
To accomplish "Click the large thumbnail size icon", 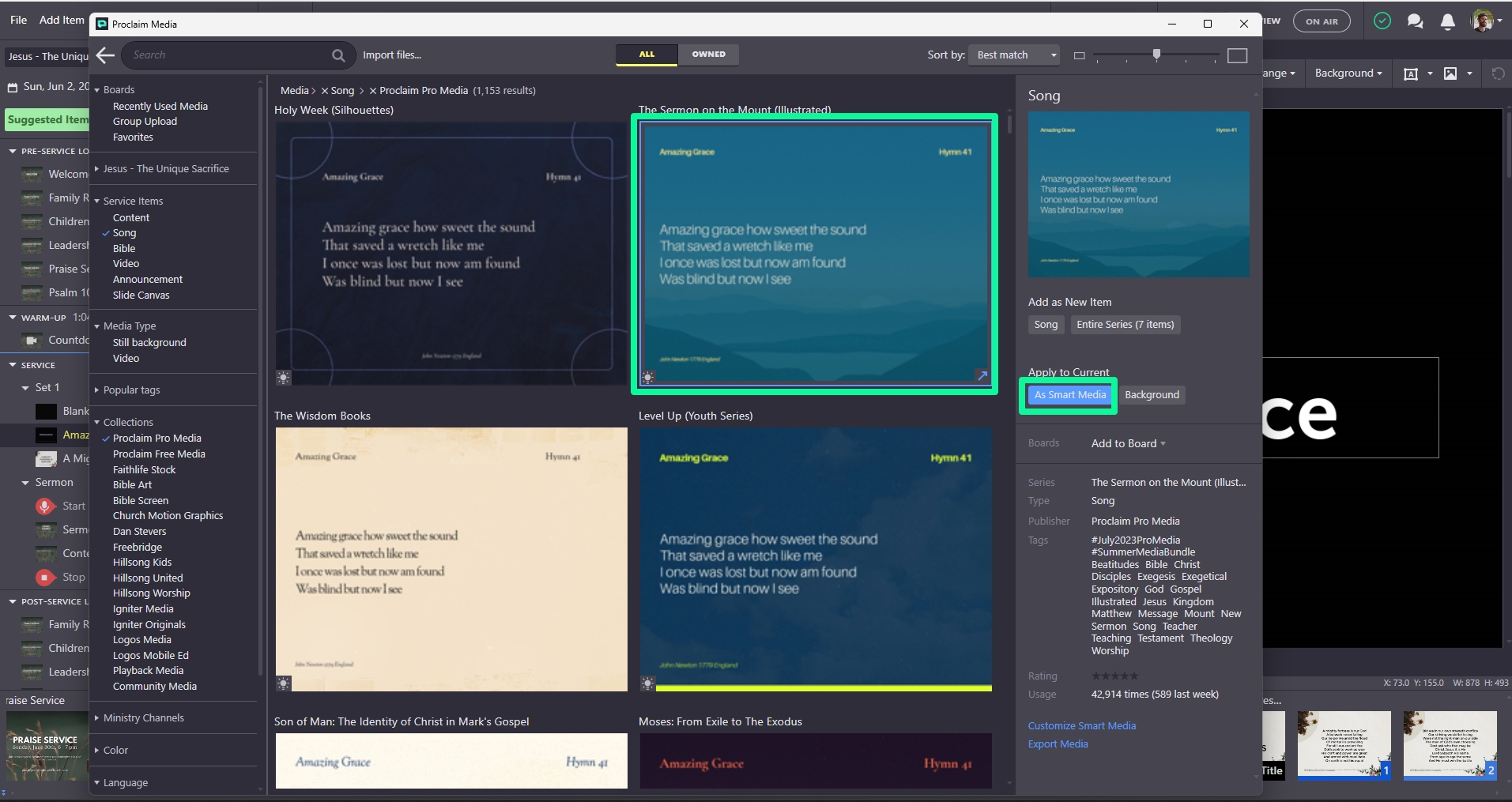I will [1237, 55].
